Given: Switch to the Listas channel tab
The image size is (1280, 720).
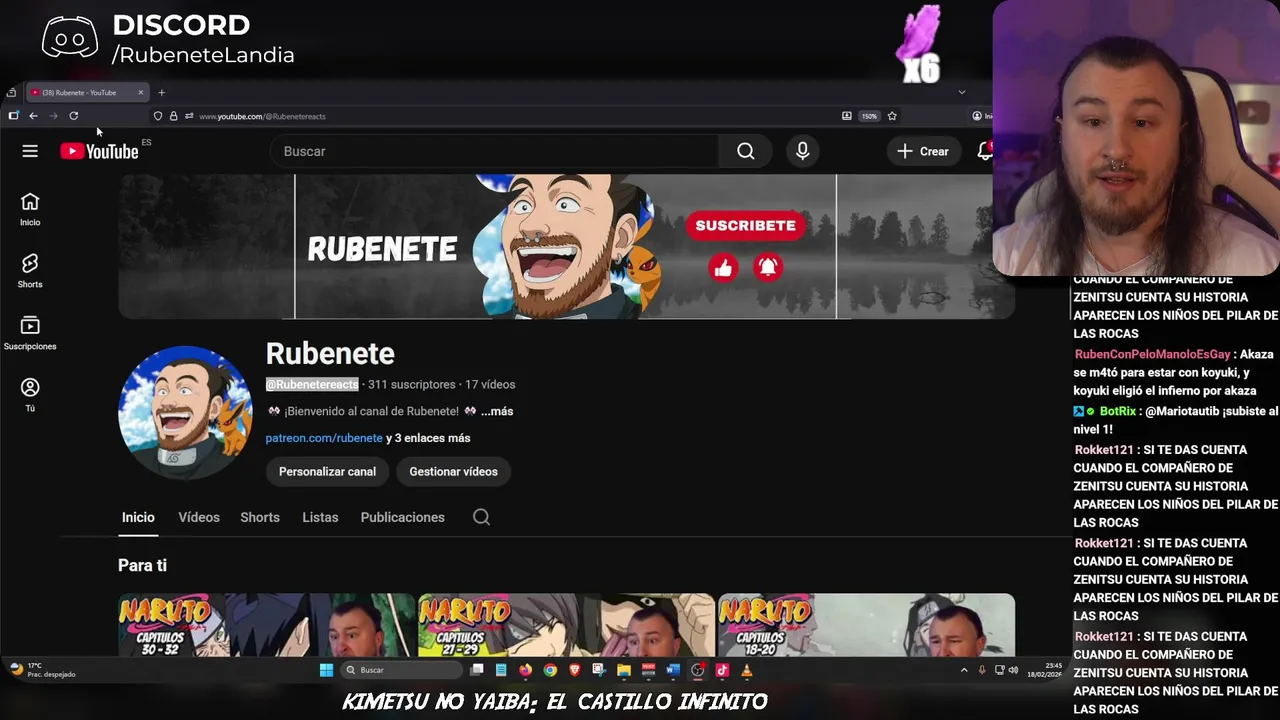Looking at the screenshot, I should (x=320, y=517).
